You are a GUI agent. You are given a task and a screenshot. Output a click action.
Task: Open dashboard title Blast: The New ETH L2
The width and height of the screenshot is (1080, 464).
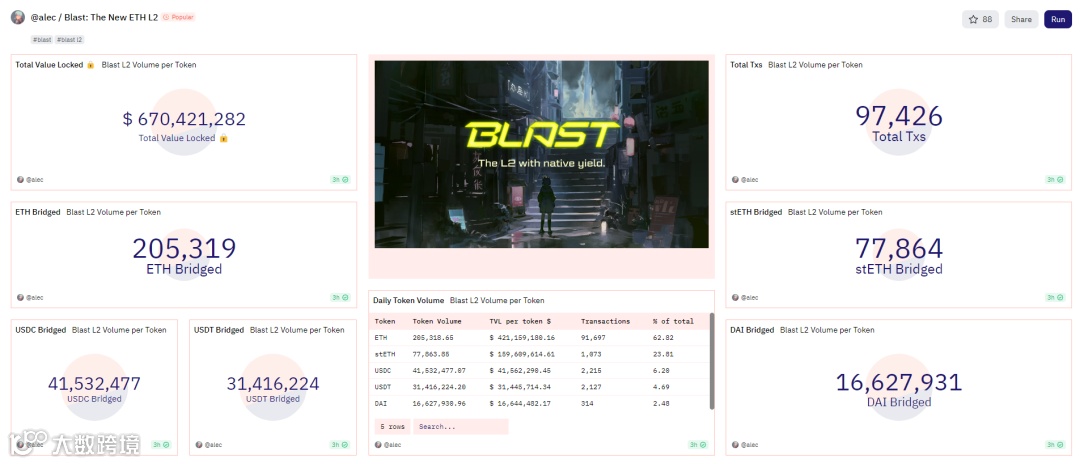111,17
